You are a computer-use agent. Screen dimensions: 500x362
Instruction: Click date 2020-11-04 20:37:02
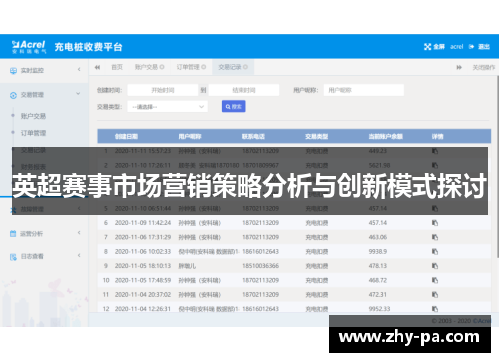[x=143, y=295]
